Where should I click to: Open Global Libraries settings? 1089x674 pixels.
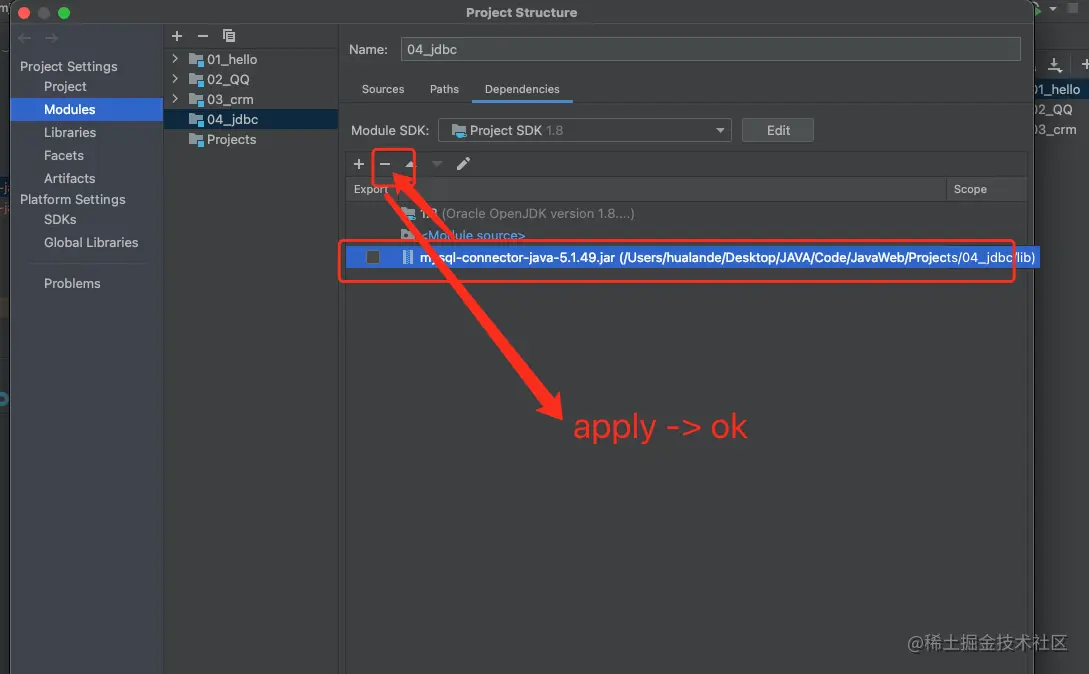click(x=91, y=243)
